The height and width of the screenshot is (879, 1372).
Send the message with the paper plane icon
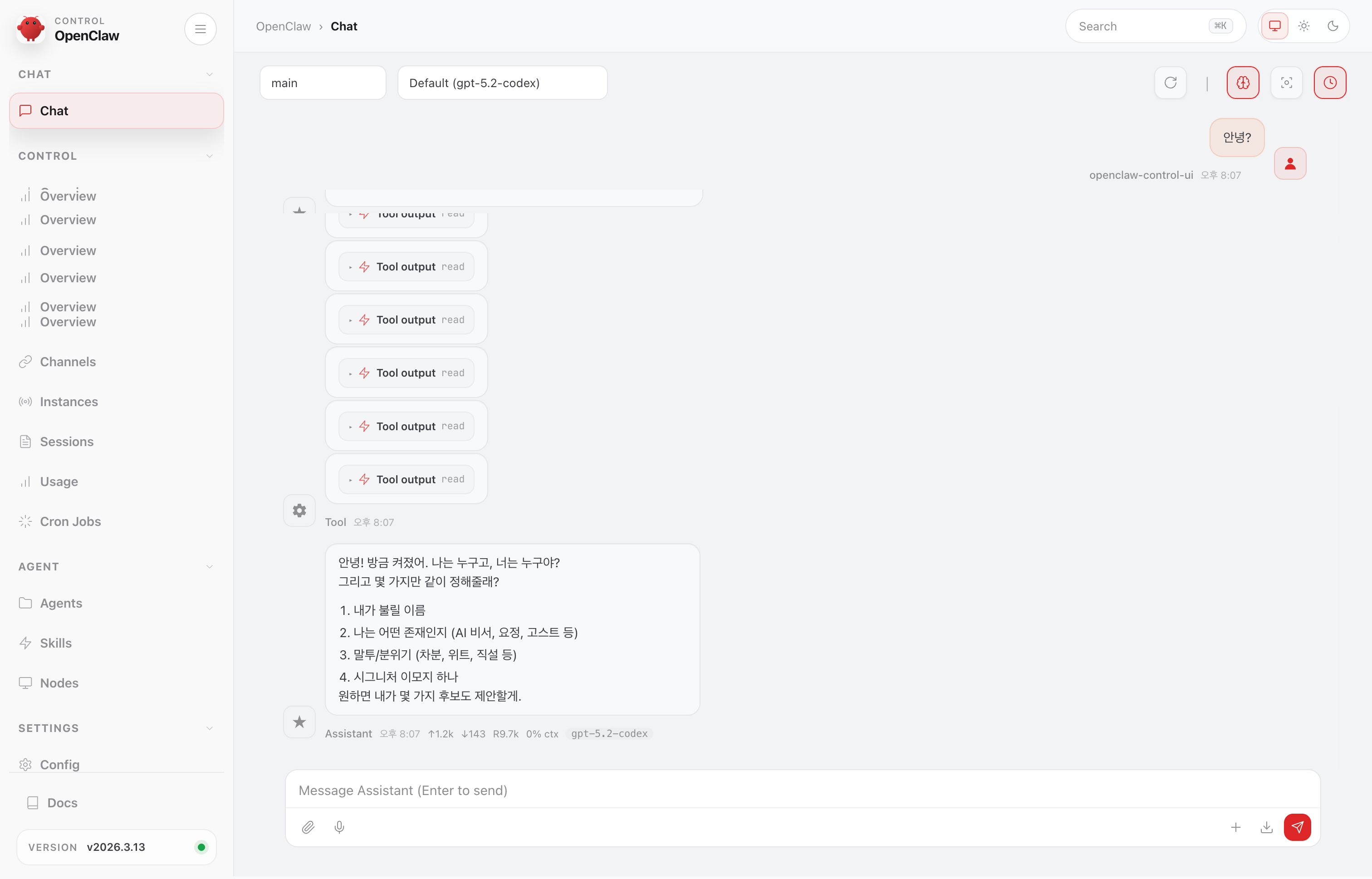click(x=1298, y=827)
